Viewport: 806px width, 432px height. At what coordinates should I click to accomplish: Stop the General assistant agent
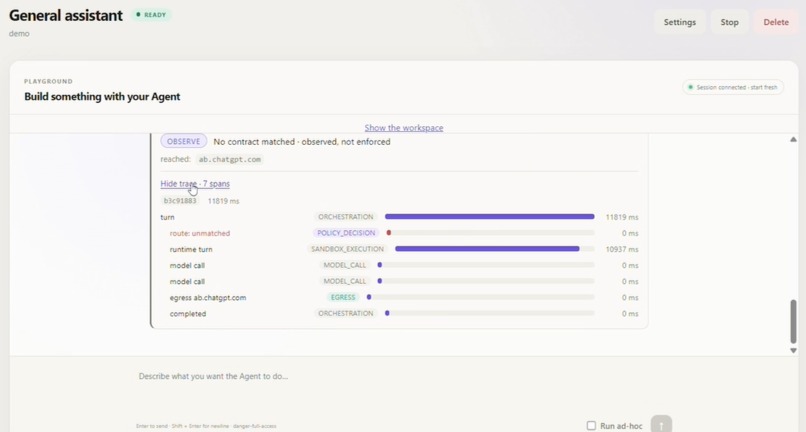[x=729, y=22]
